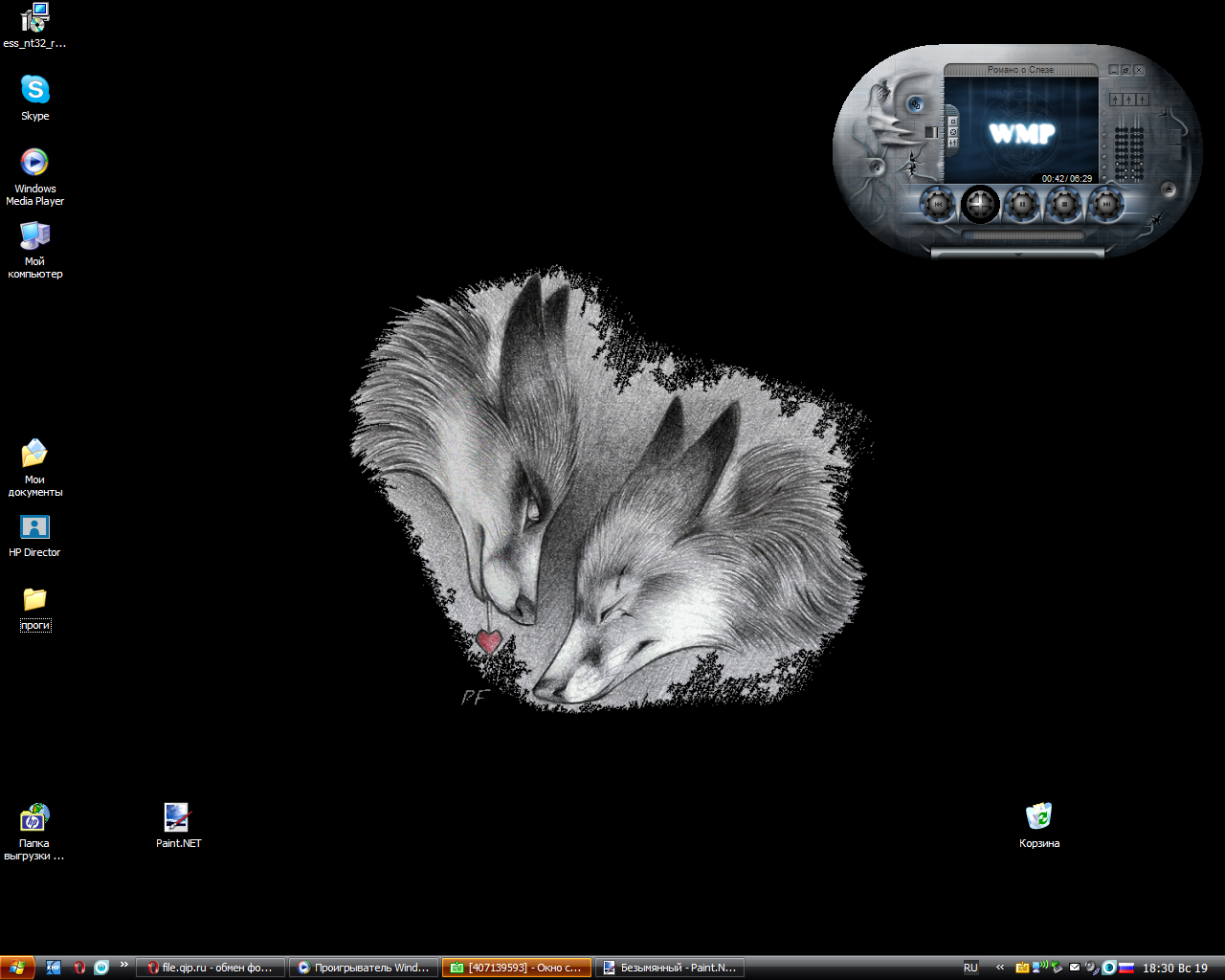1225x980 pixels.
Task: Click the round blue switch-mode button
Action: pyautogui.click(x=916, y=104)
